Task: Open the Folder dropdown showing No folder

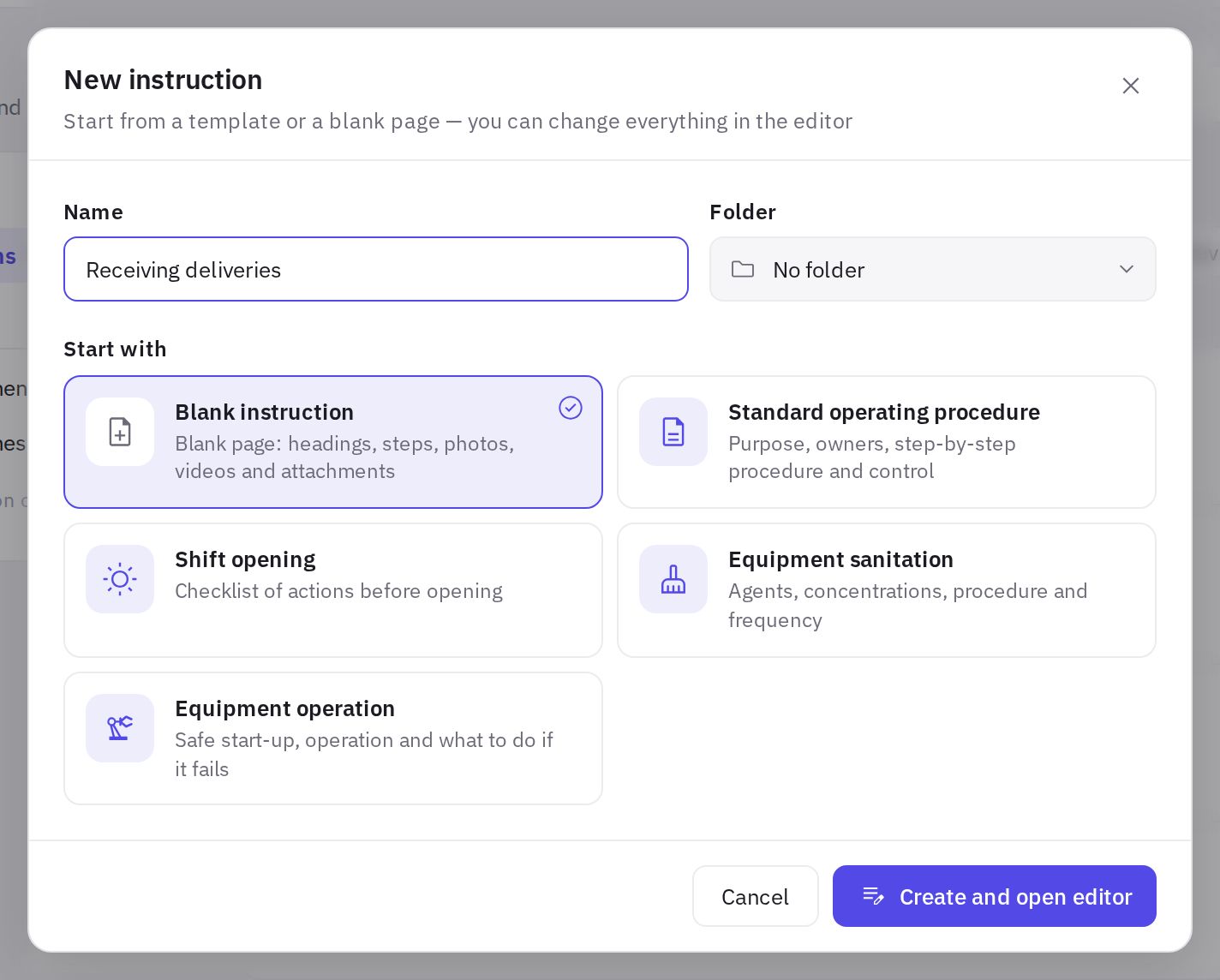Action: click(933, 269)
